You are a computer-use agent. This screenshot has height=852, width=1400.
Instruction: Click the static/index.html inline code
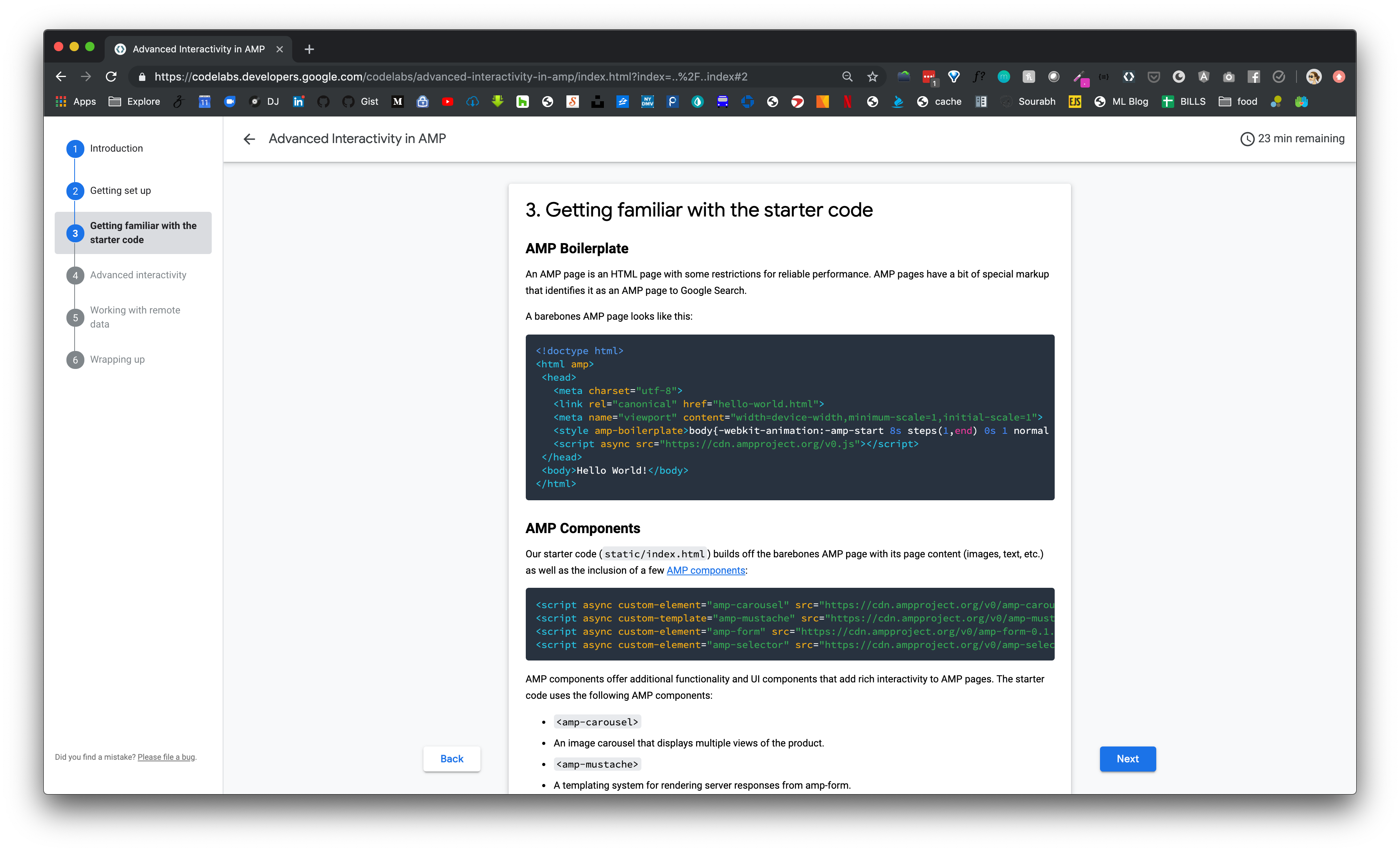[655, 554]
